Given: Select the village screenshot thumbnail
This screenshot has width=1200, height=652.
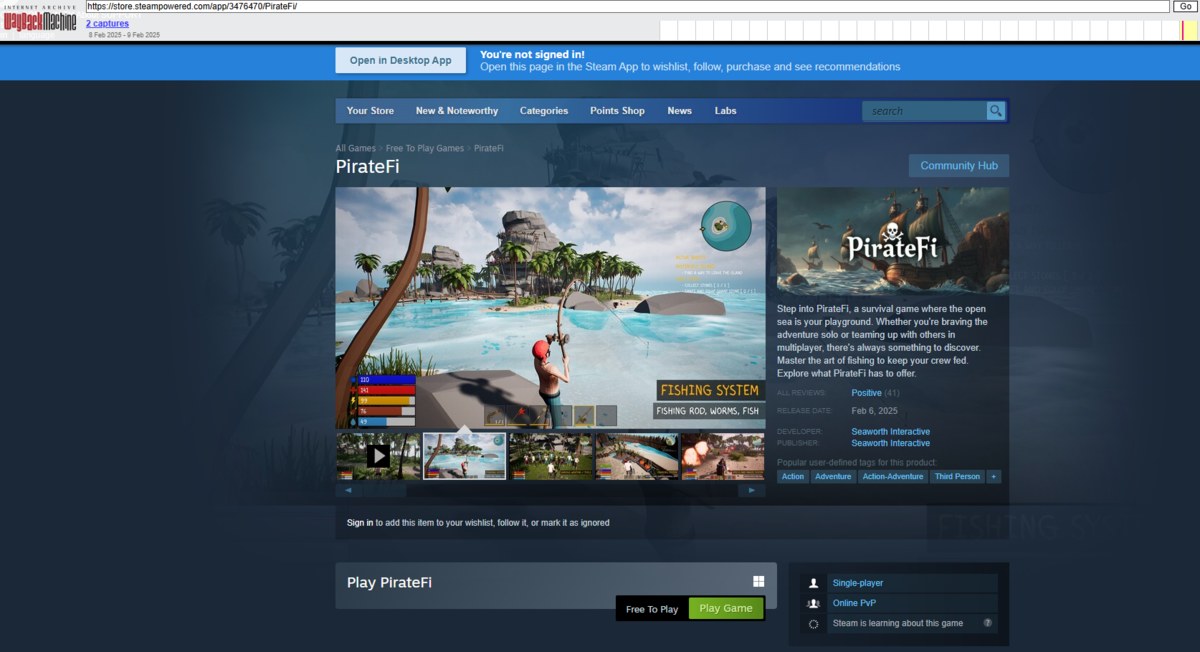Looking at the screenshot, I should [x=551, y=456].
